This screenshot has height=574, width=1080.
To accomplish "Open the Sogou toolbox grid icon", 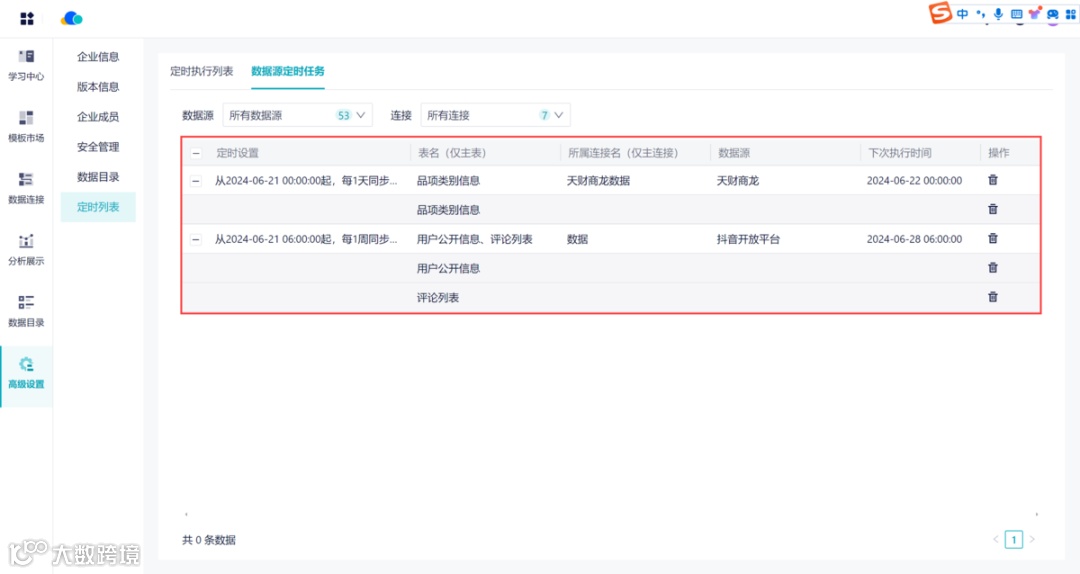I will [1070, 14].
